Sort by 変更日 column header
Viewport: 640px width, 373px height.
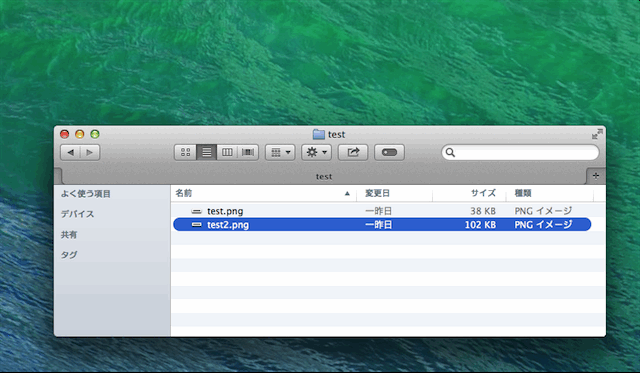pyautogui.click(x=394, y=193)
